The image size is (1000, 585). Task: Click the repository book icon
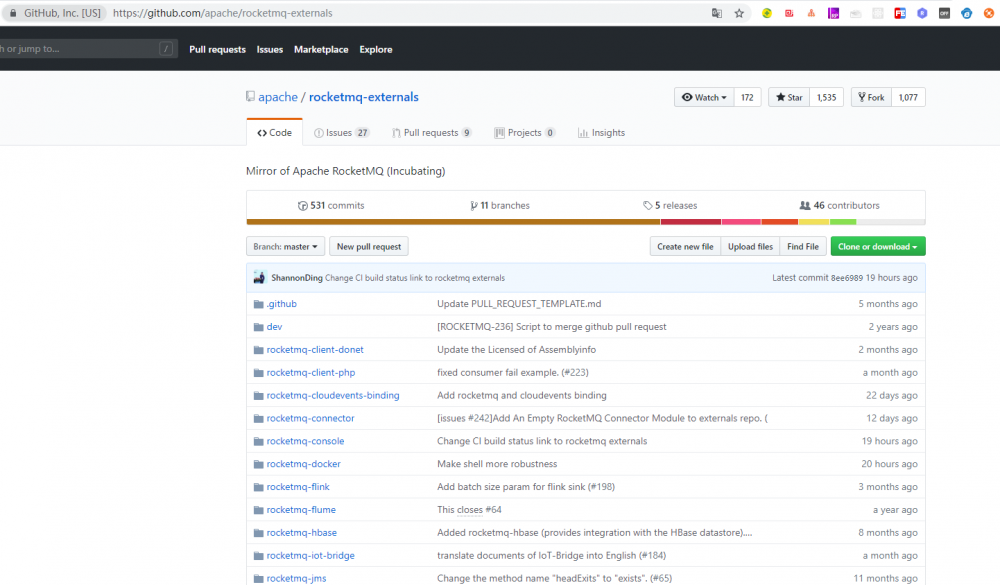click(250, 96)
